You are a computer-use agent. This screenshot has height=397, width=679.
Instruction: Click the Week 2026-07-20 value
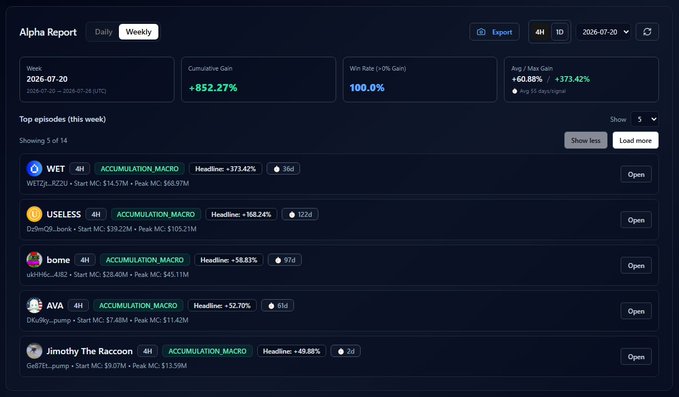(47, 79)
